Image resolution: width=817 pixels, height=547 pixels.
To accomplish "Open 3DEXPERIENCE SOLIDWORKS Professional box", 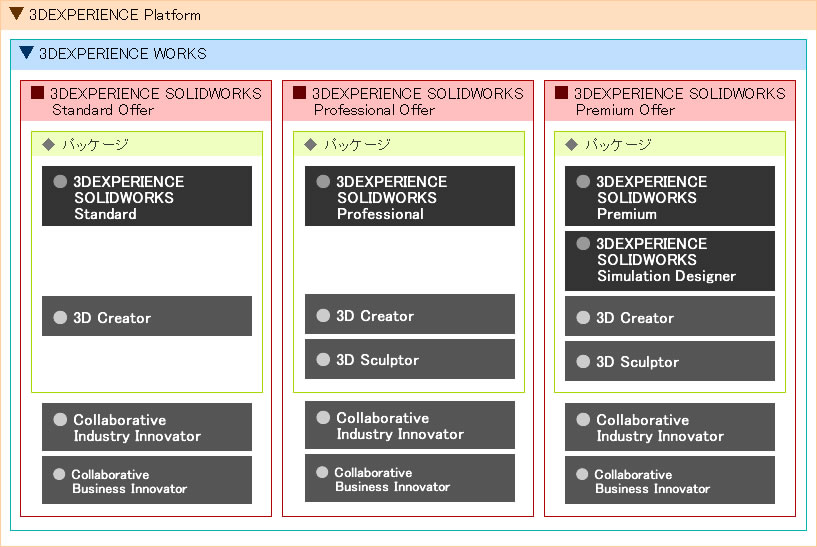I will (x=410, y=196).
